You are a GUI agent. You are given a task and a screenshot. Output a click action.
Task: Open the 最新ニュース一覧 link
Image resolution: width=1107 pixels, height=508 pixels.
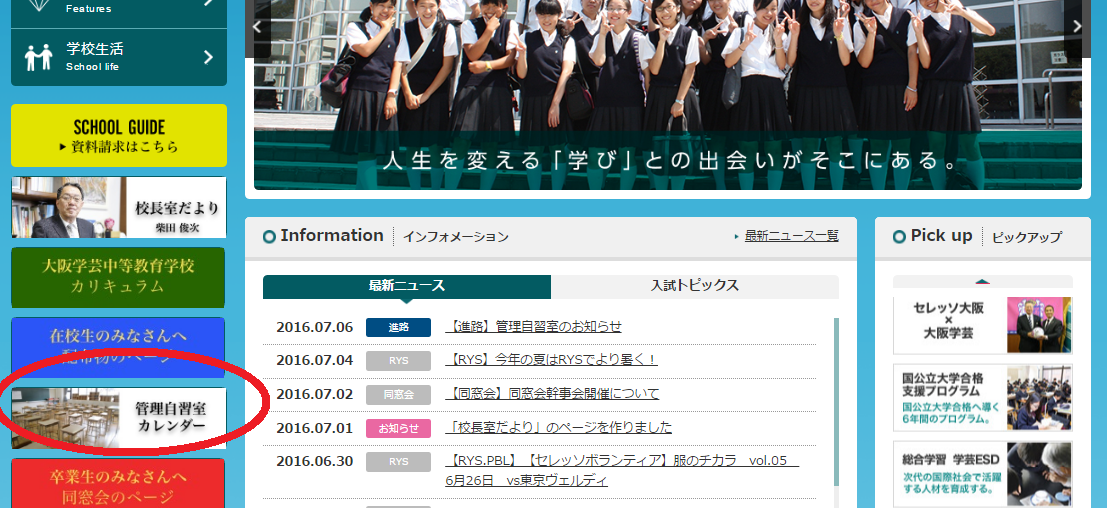(x=791, y=236)
